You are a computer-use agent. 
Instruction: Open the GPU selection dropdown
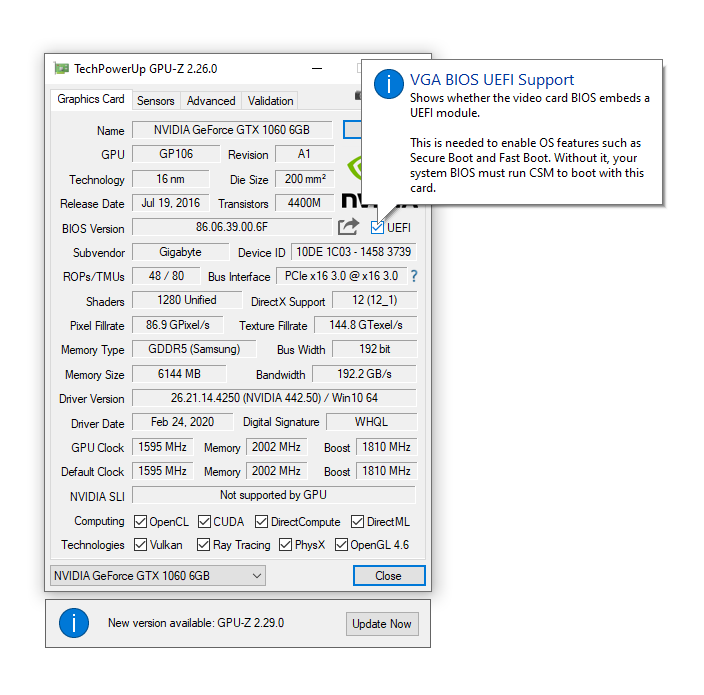coord(158,576)
